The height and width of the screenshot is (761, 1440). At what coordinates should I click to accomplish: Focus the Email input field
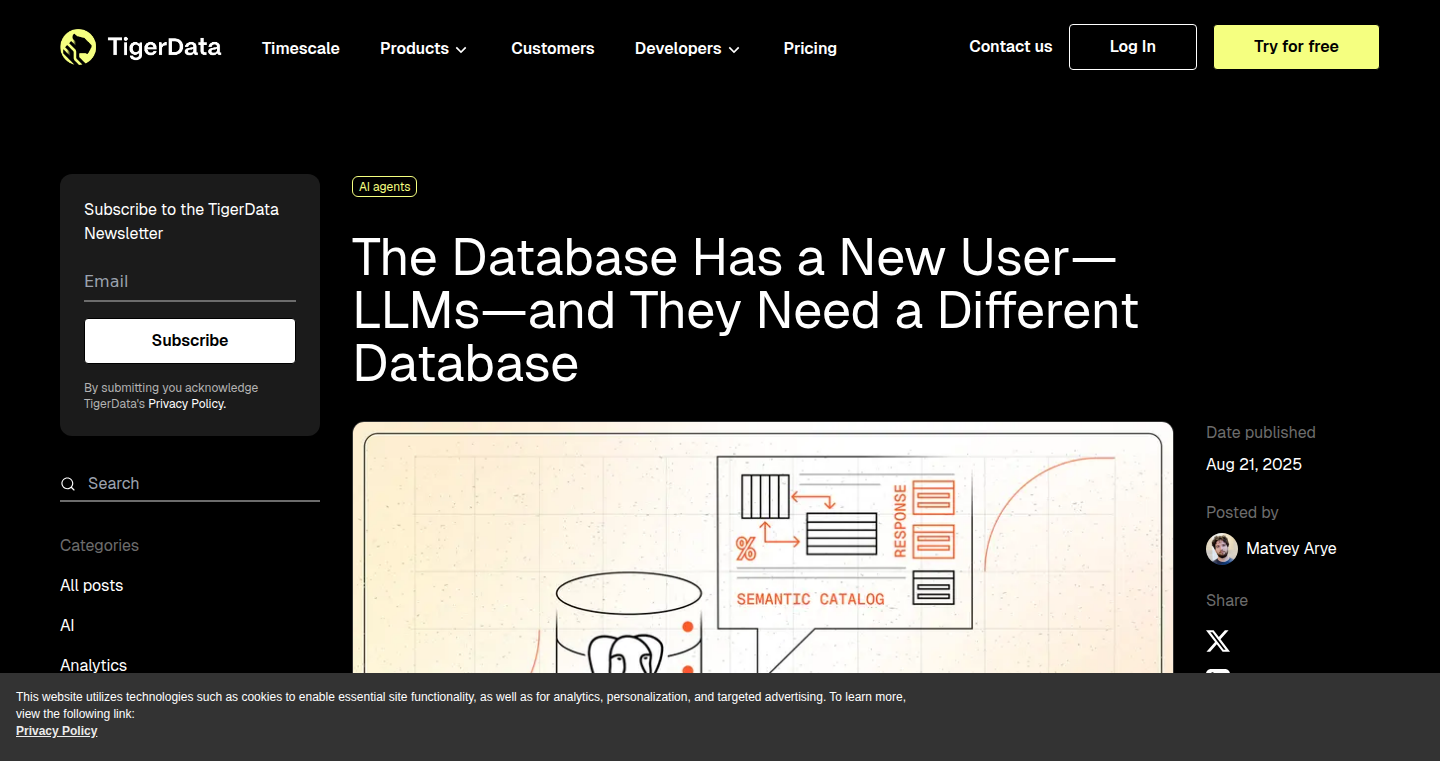point(190,282)
